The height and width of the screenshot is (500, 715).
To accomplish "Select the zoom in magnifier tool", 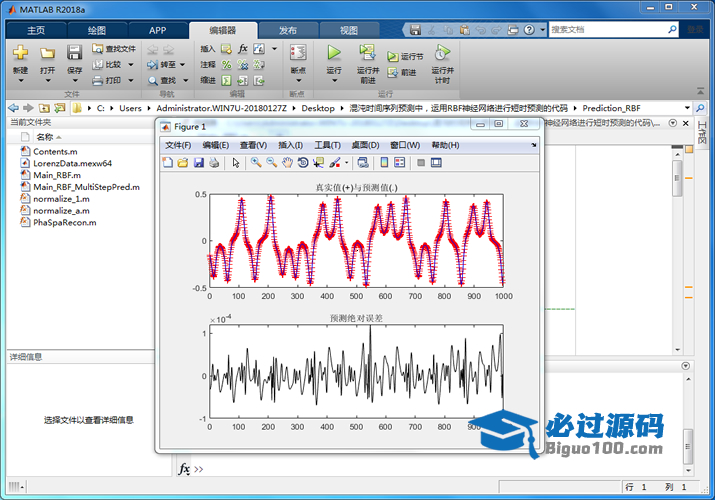I will click(x=256, y=163).
